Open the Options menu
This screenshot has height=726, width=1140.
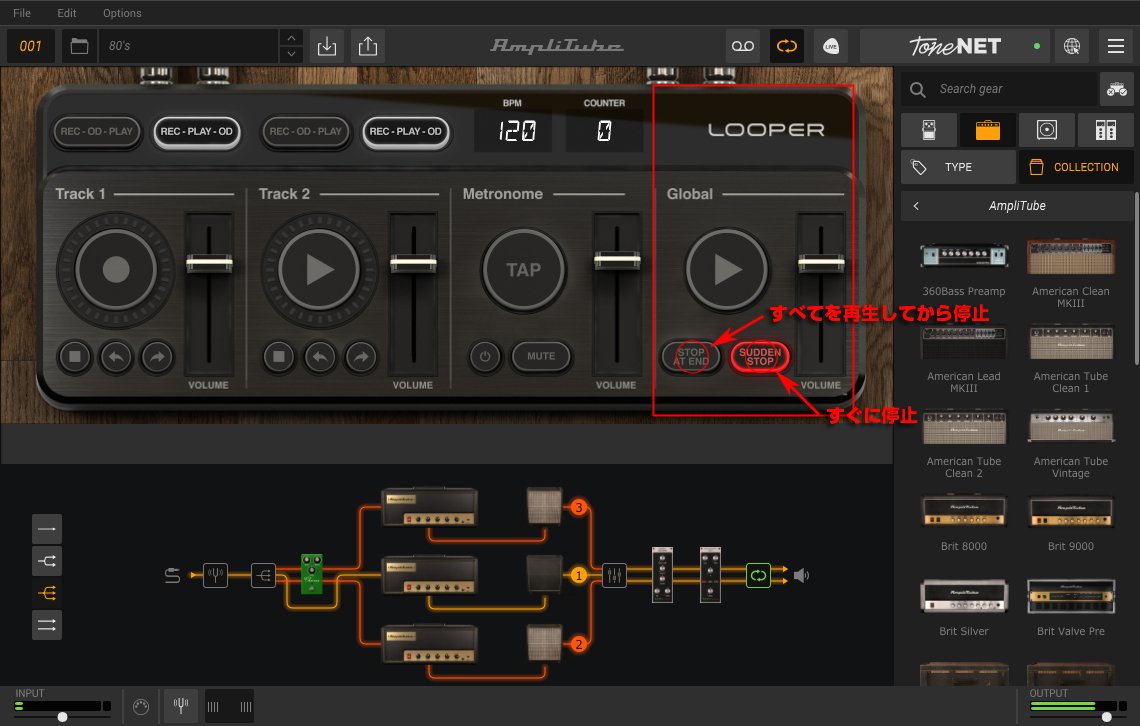122,13
